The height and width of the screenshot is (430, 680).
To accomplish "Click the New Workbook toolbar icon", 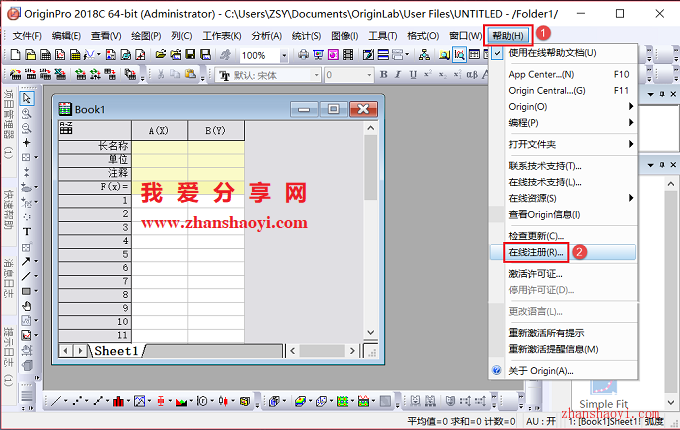I will click(x=46, y=55).
